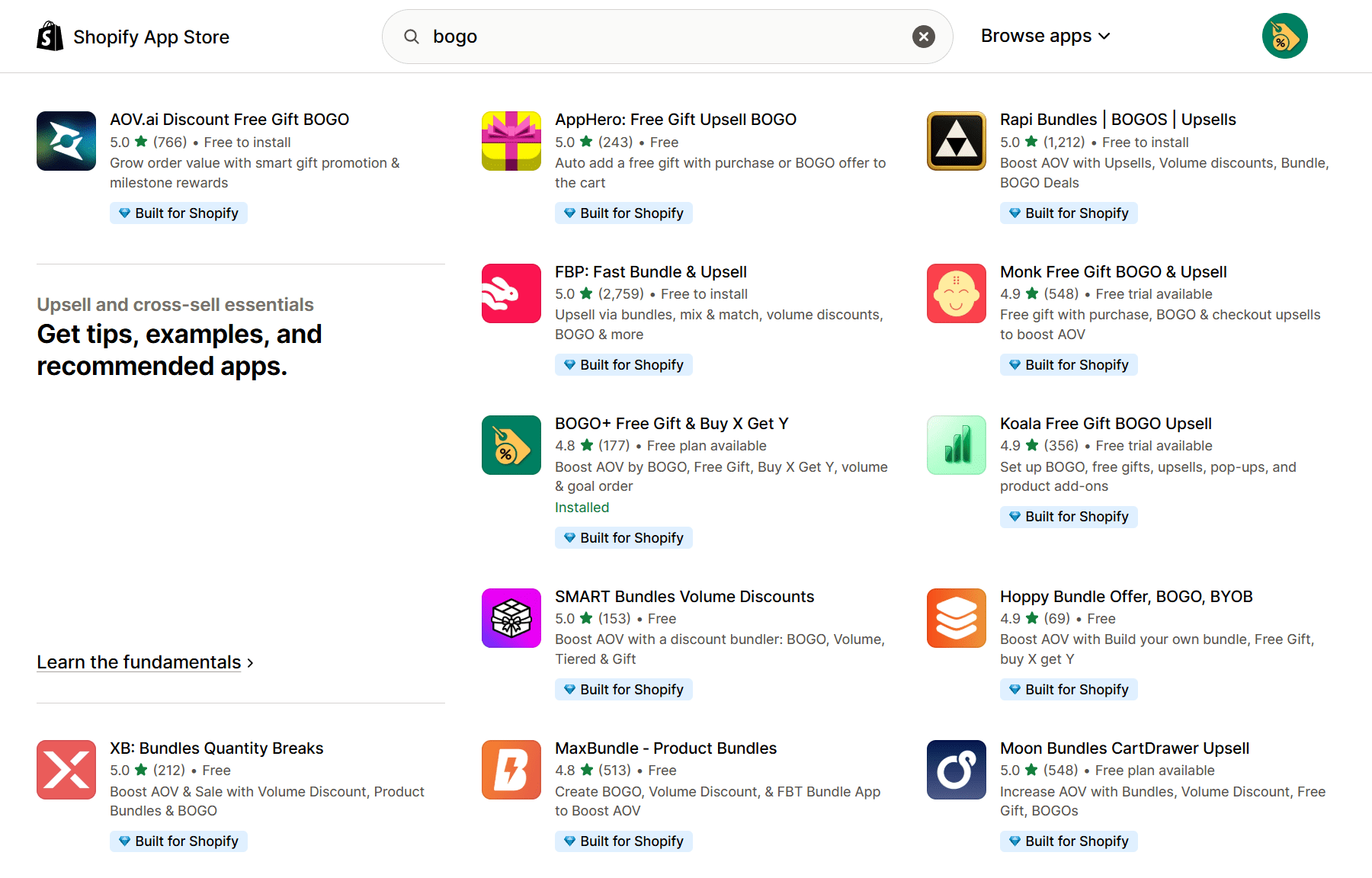This screenshot has width=1372, height=878.
Task: Click 'Free plan available' text under Moon Bundles
Action: [1155, 771]
